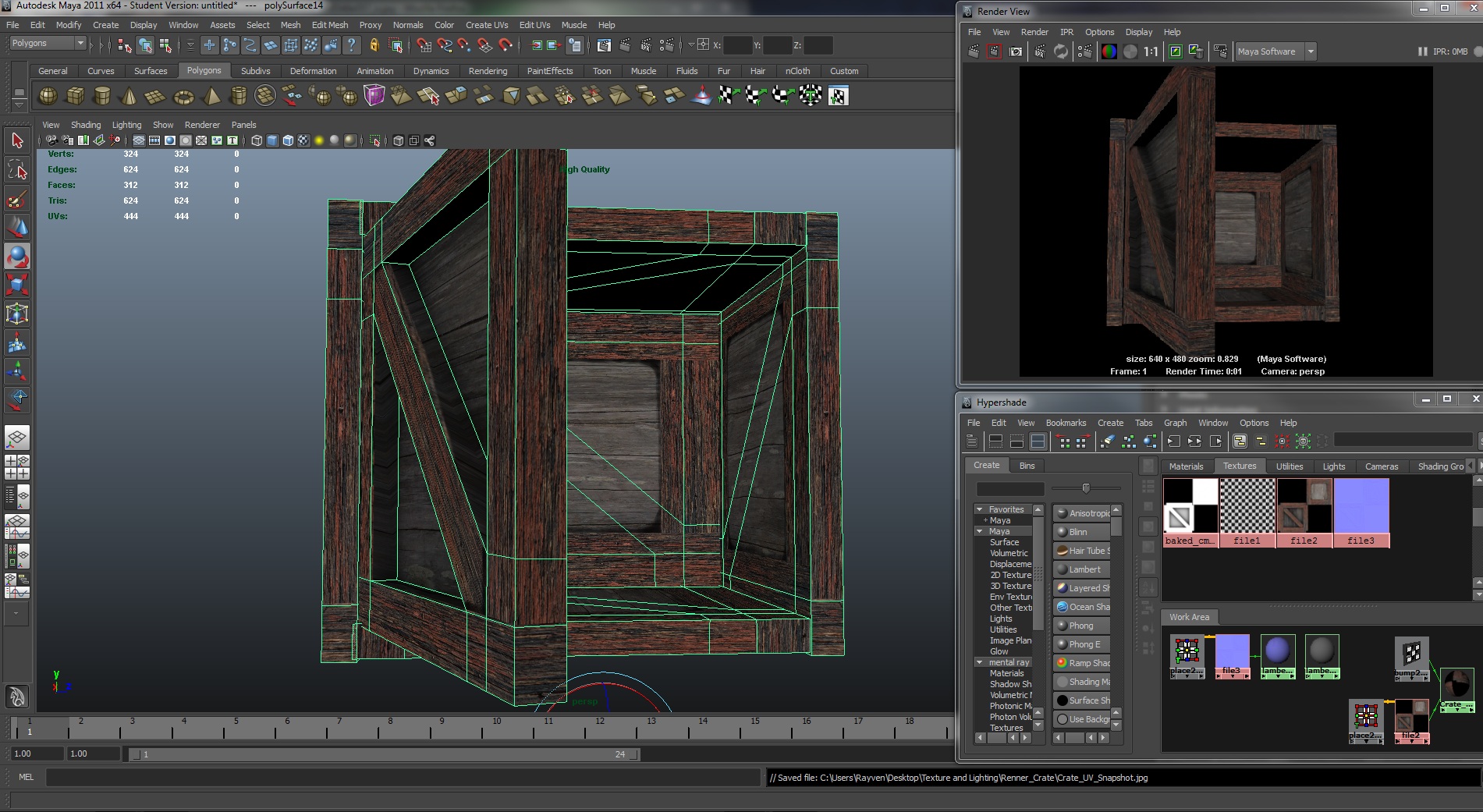The height and width of the screenshot is (812, 1483).
Task: Display RGB channels in Render View
Action: (1109, 51)
